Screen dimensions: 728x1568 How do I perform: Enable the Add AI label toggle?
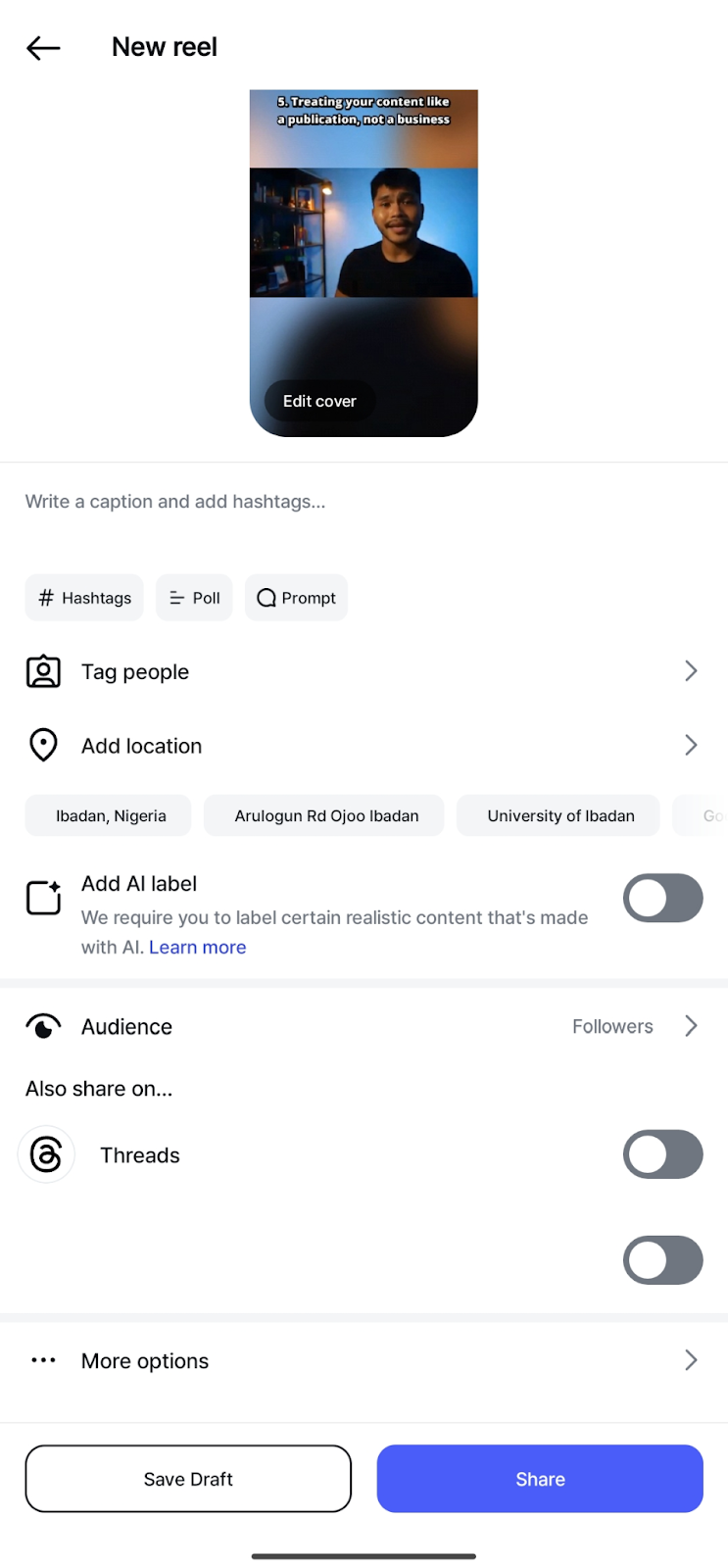662,898
